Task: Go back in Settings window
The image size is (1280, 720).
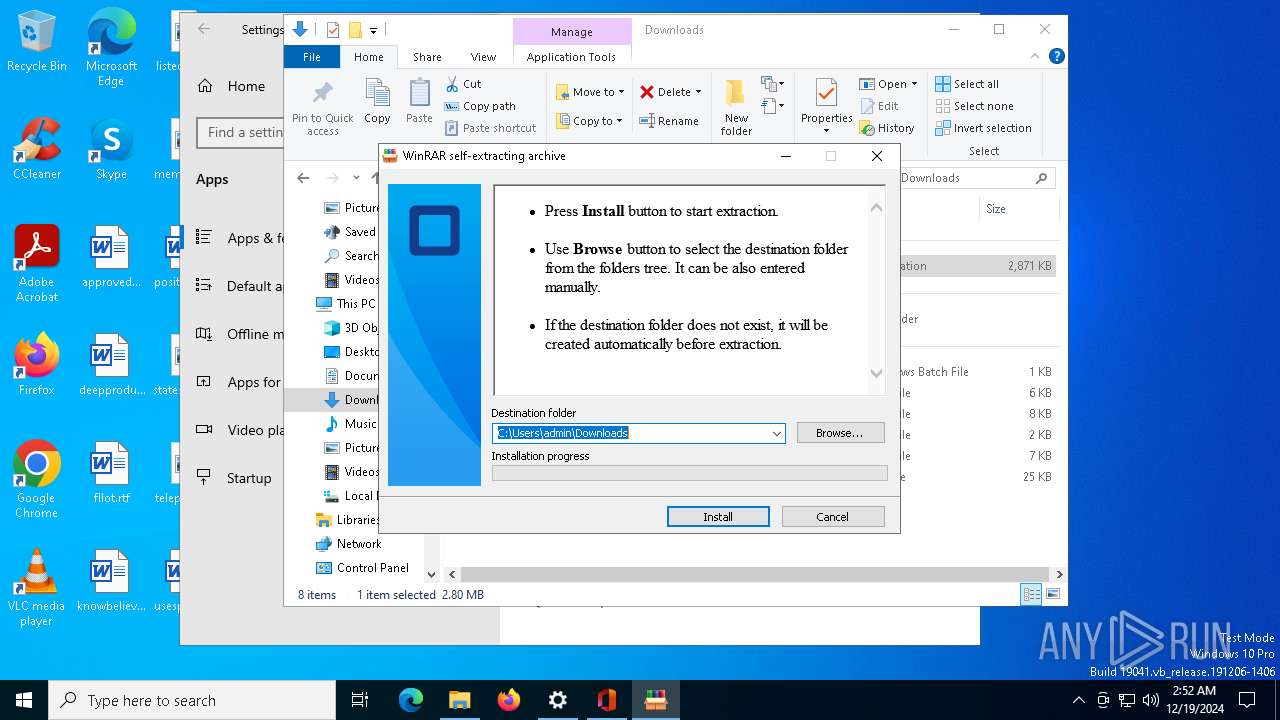Action: pos(204,29)
